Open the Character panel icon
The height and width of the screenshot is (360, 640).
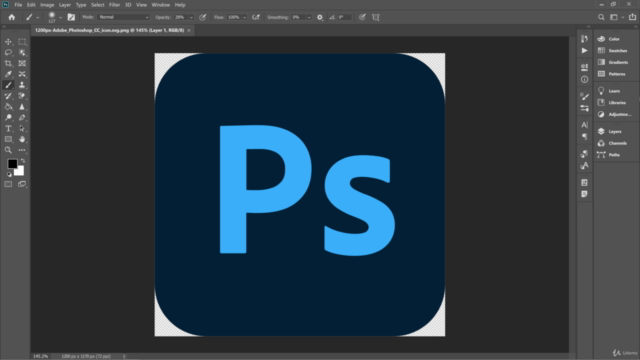tap(584, 125)
